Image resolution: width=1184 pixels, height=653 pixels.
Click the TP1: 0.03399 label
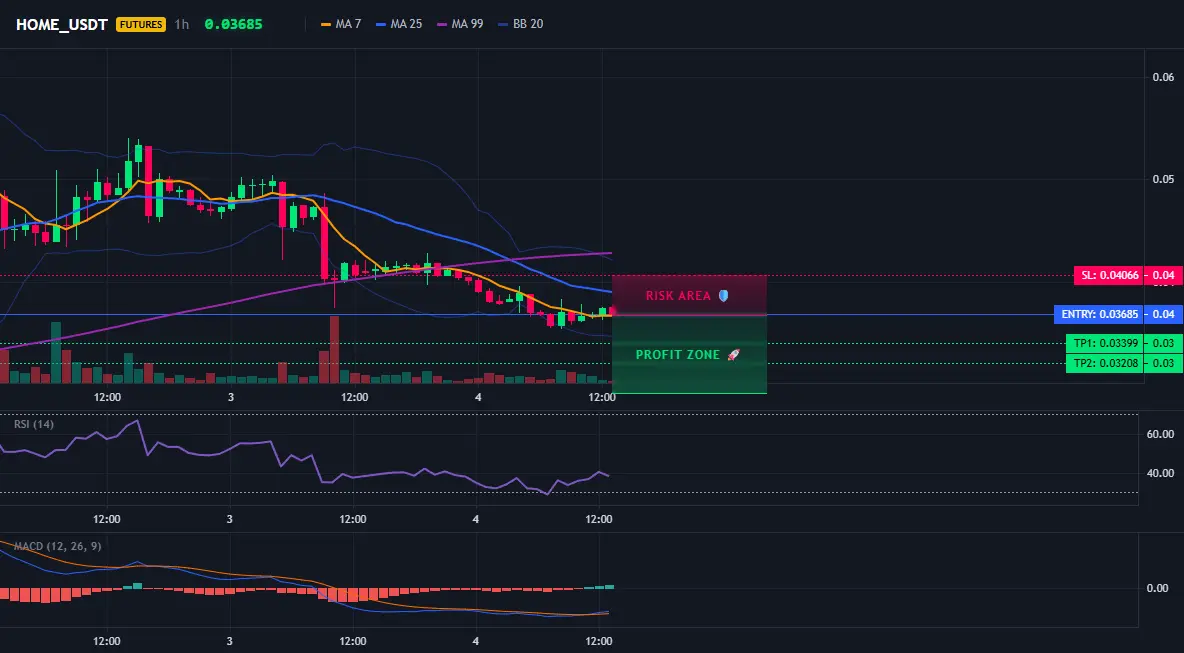(1104, 343)
